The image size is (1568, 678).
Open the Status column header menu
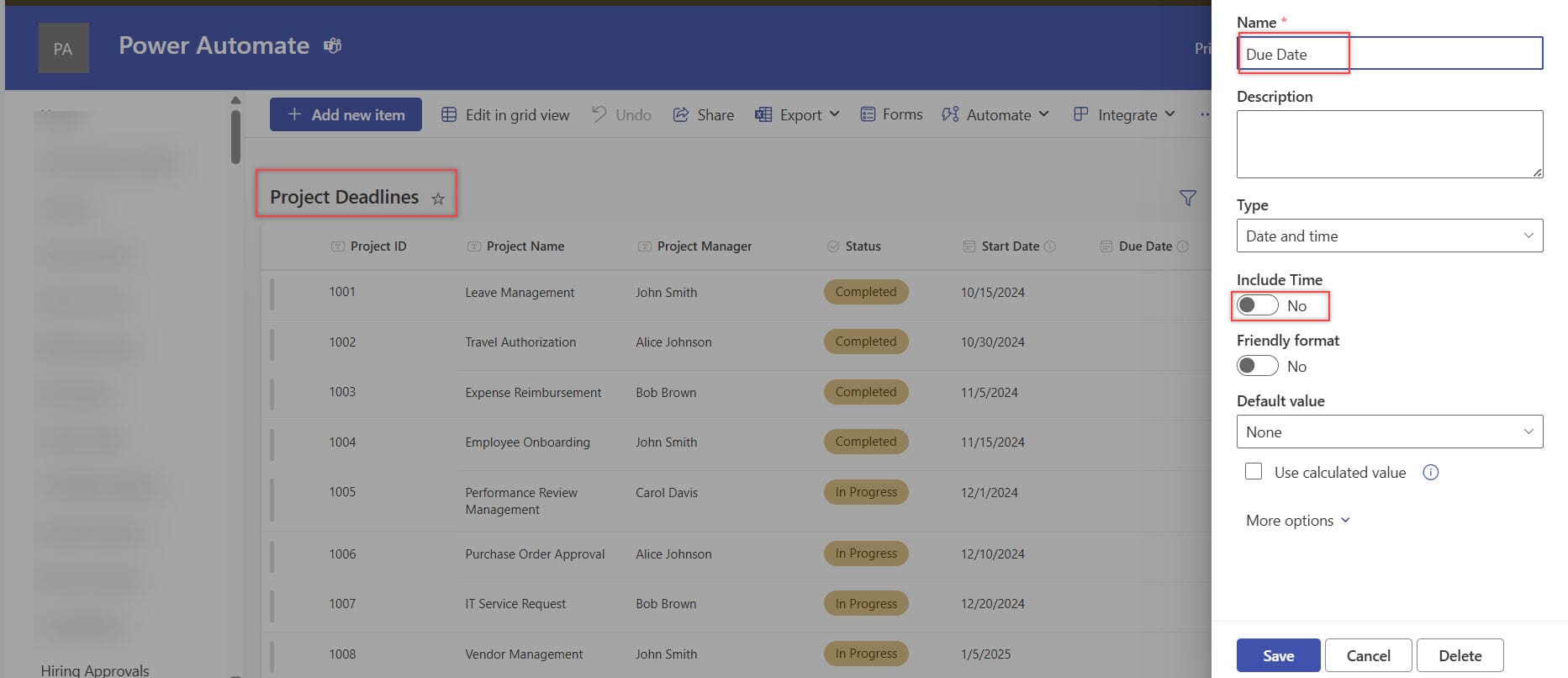[863, 246]
